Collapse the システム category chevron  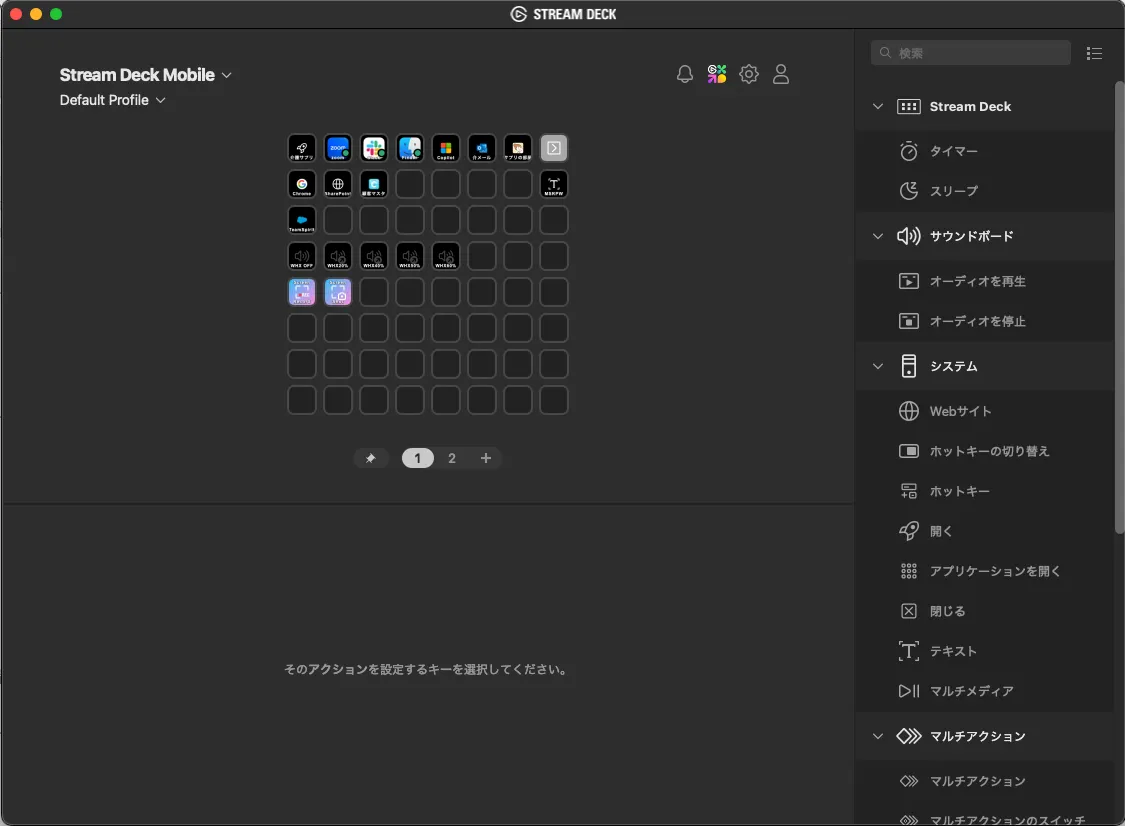pos(877,366)
